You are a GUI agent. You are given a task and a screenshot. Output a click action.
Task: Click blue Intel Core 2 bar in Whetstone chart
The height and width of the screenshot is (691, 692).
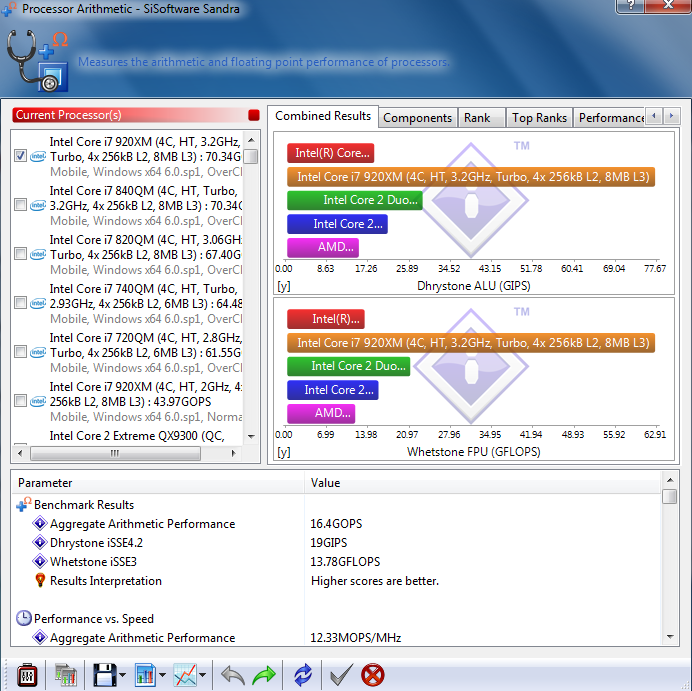[333, 390]
